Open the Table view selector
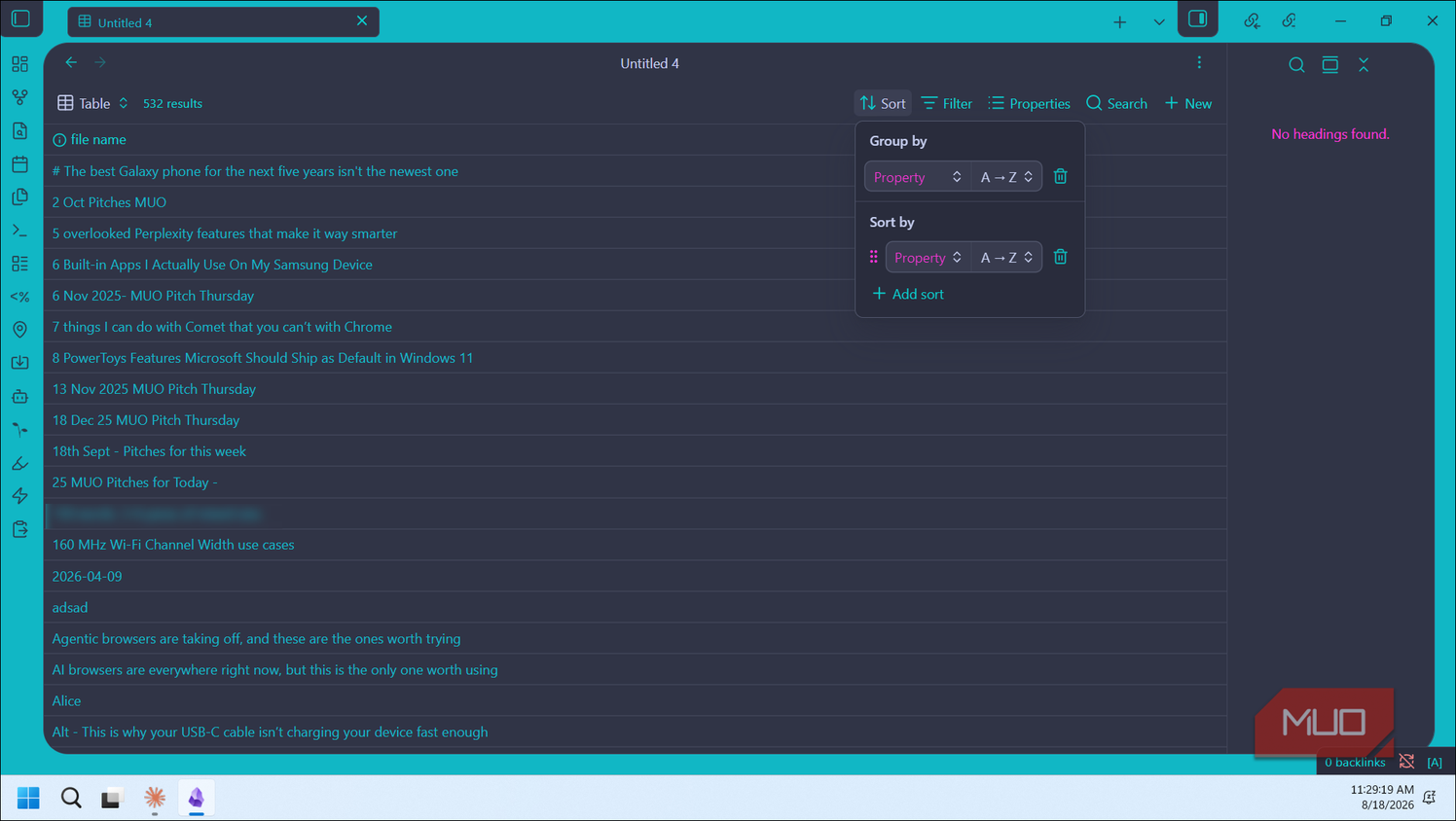 click(93, 103)
